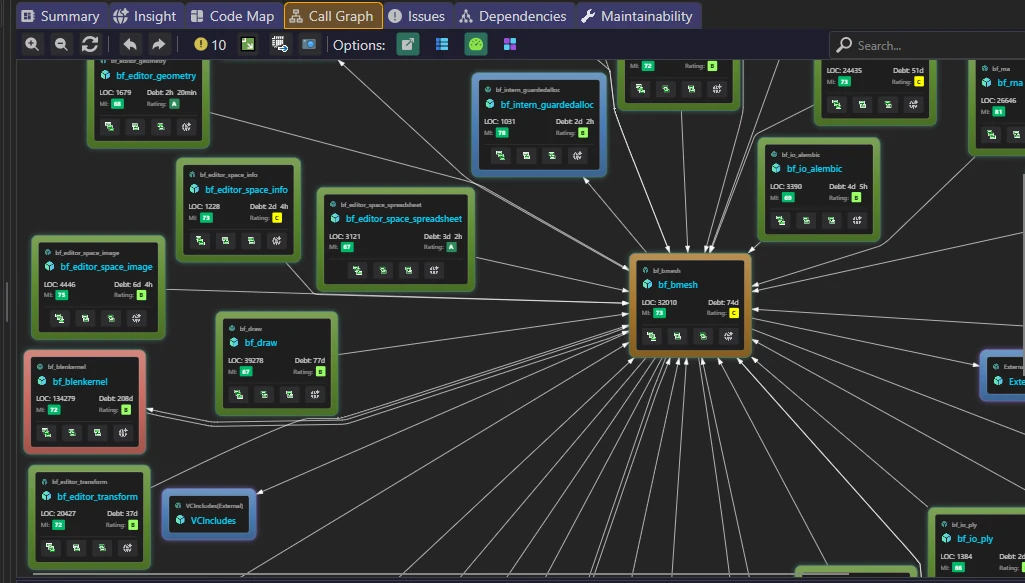This screenshot has height=583, width=1025.
Task: Open the bf_intern_guardedalloc title link
Action: [546, 105]
